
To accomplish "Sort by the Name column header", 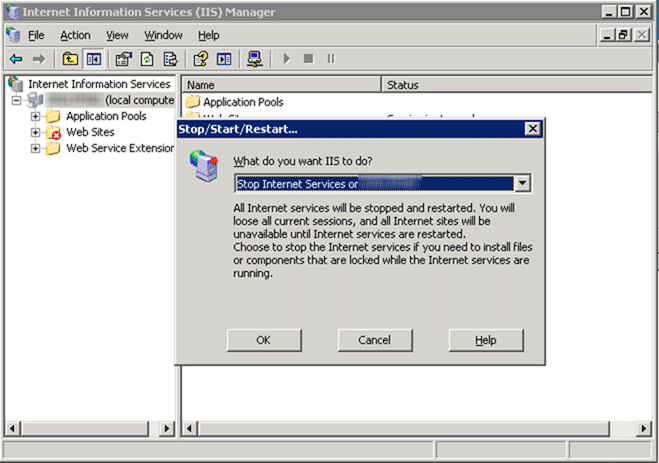I will 282,85.
